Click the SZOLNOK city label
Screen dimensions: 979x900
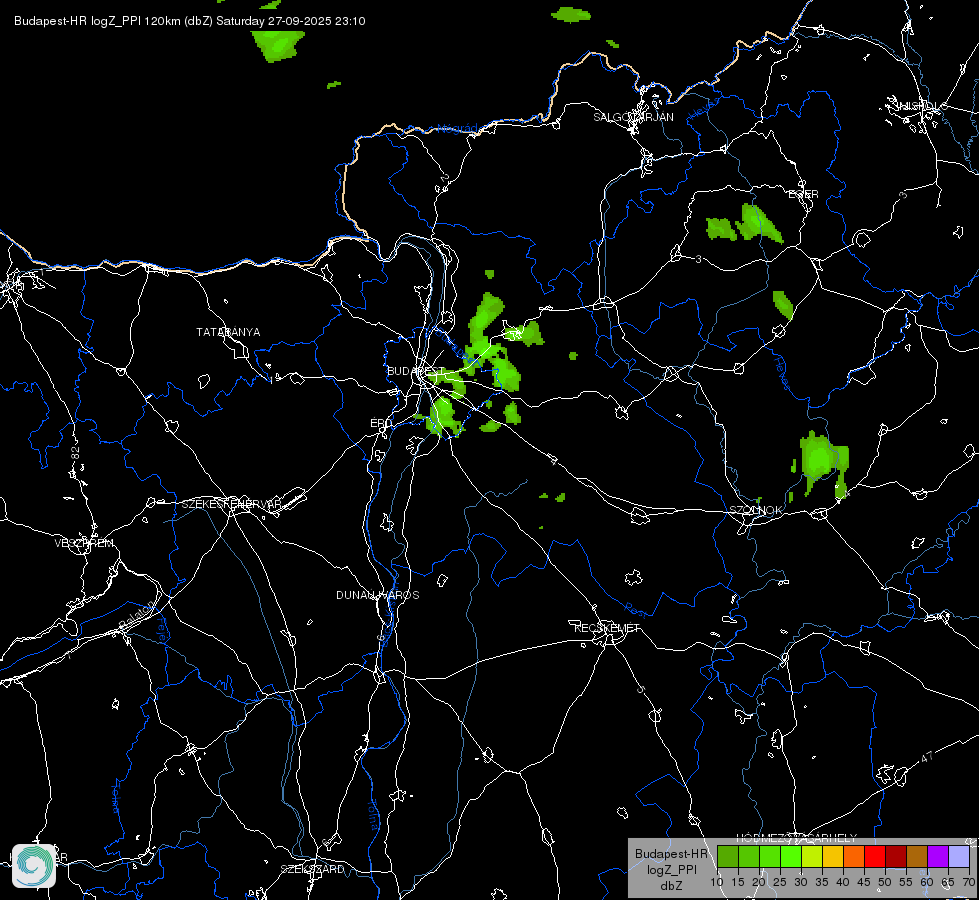tap(755, 510)
